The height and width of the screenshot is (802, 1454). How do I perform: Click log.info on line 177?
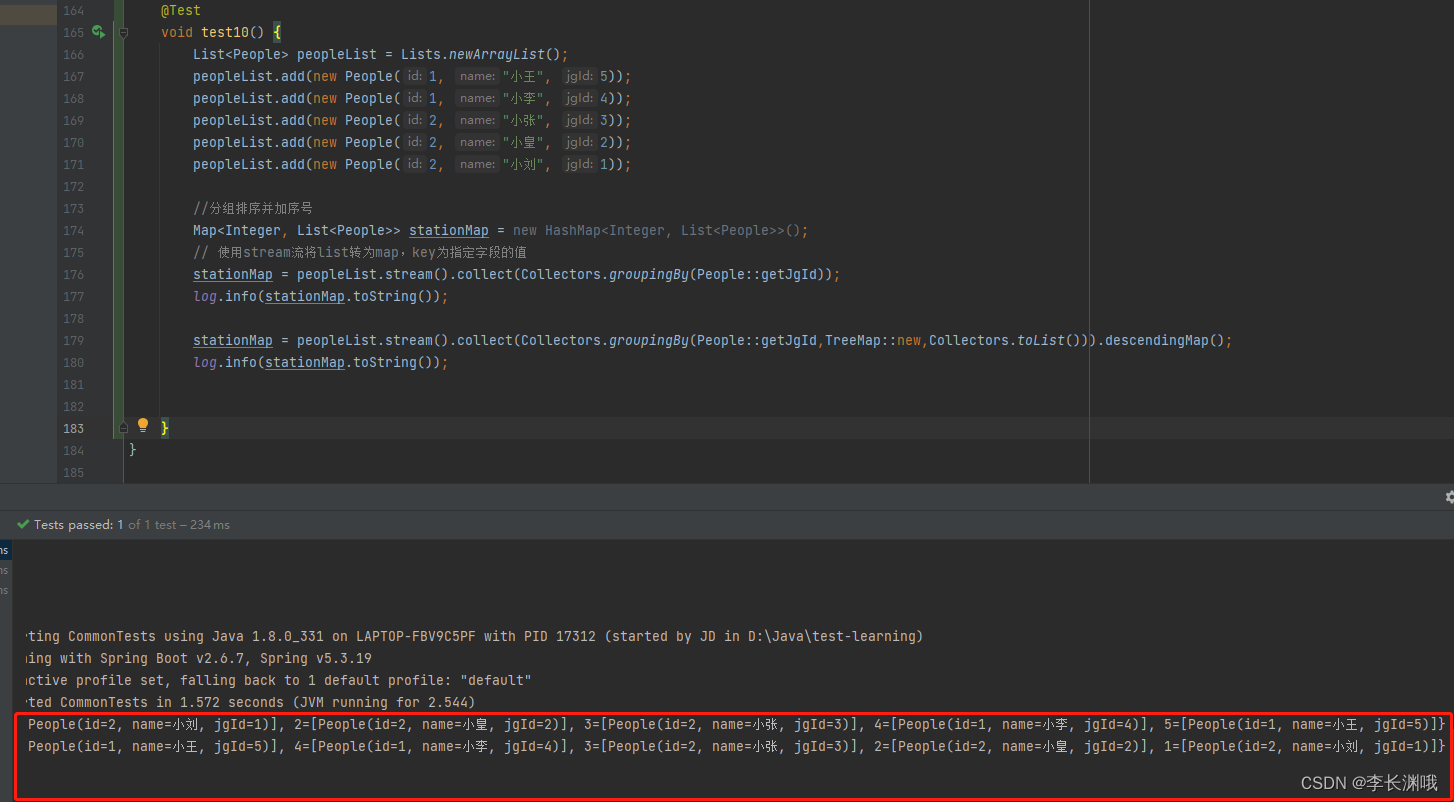pyautogui.click(x=225, y=296)
